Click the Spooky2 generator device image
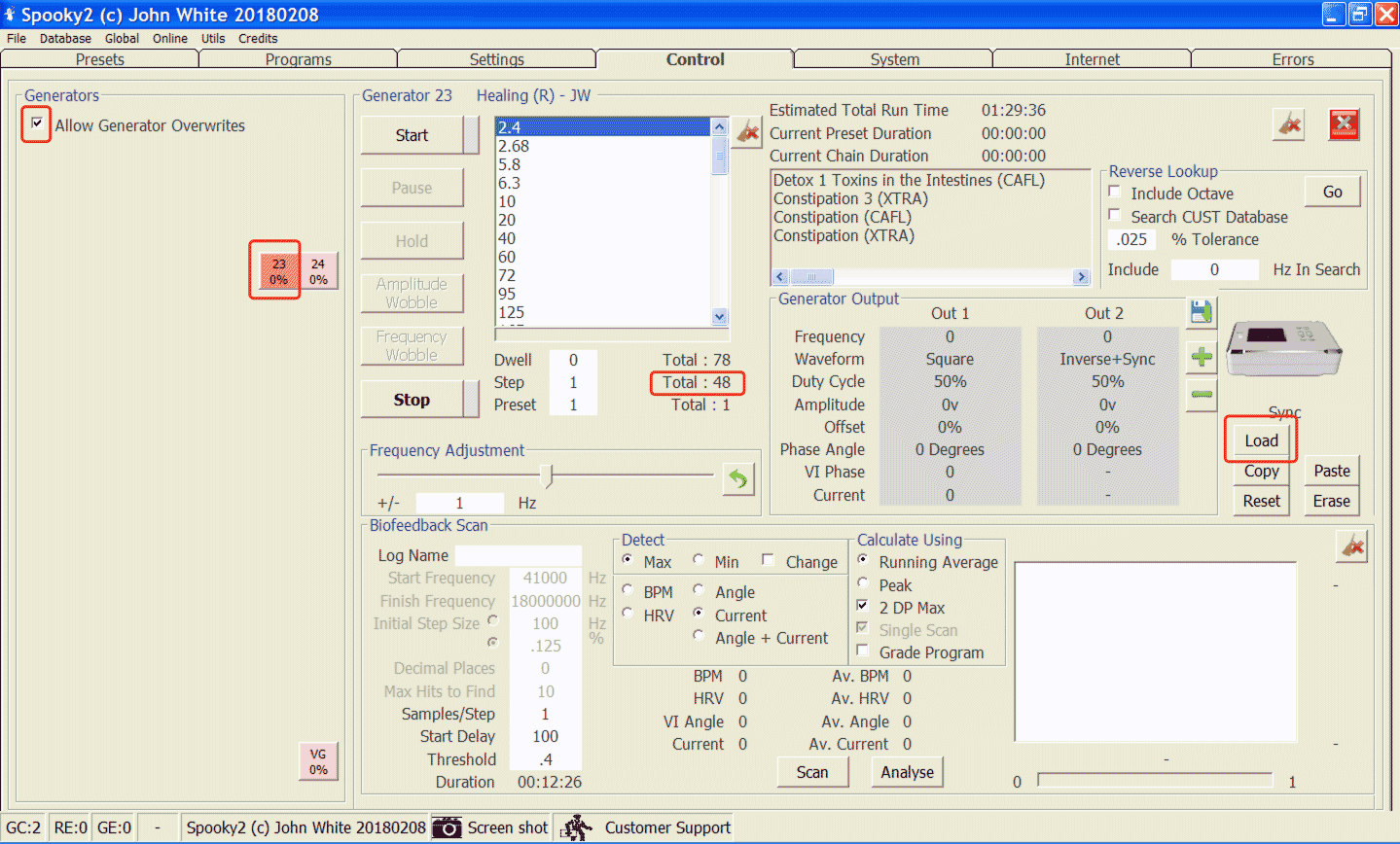The height and width of the screenshot is (844, 1400). click(1284, 348)
